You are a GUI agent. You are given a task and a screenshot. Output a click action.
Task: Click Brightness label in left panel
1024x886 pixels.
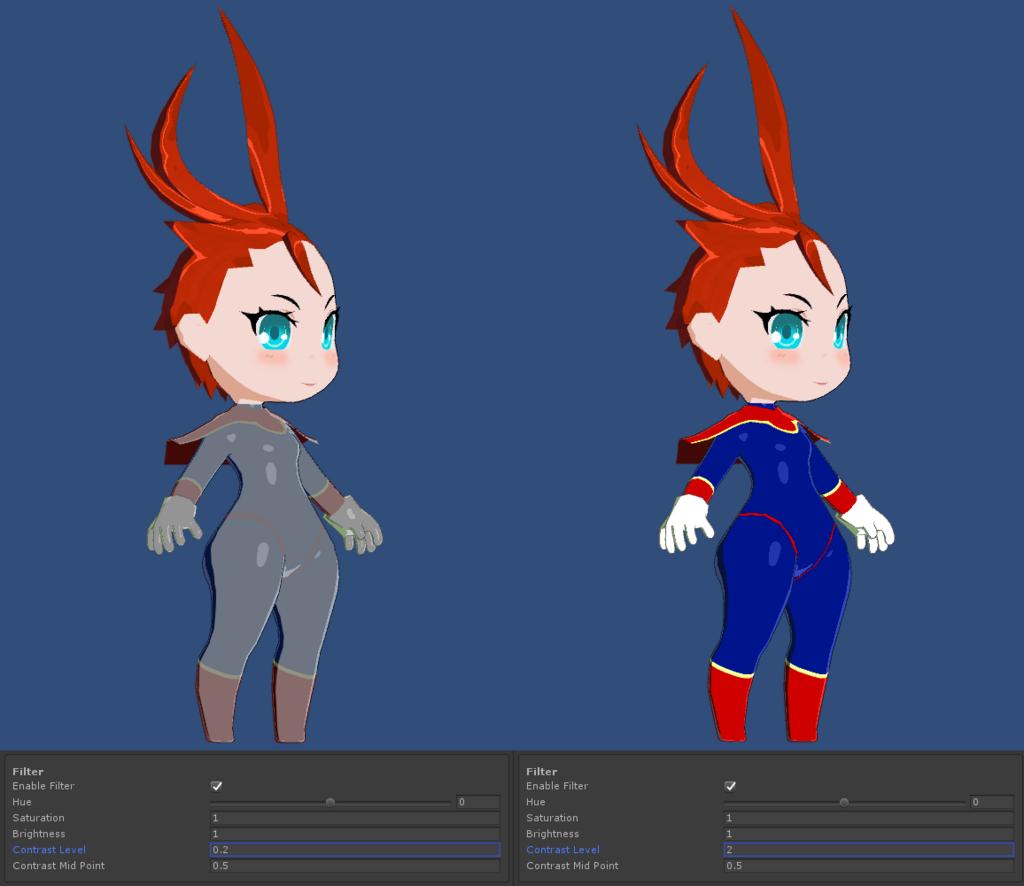point(39,834)
